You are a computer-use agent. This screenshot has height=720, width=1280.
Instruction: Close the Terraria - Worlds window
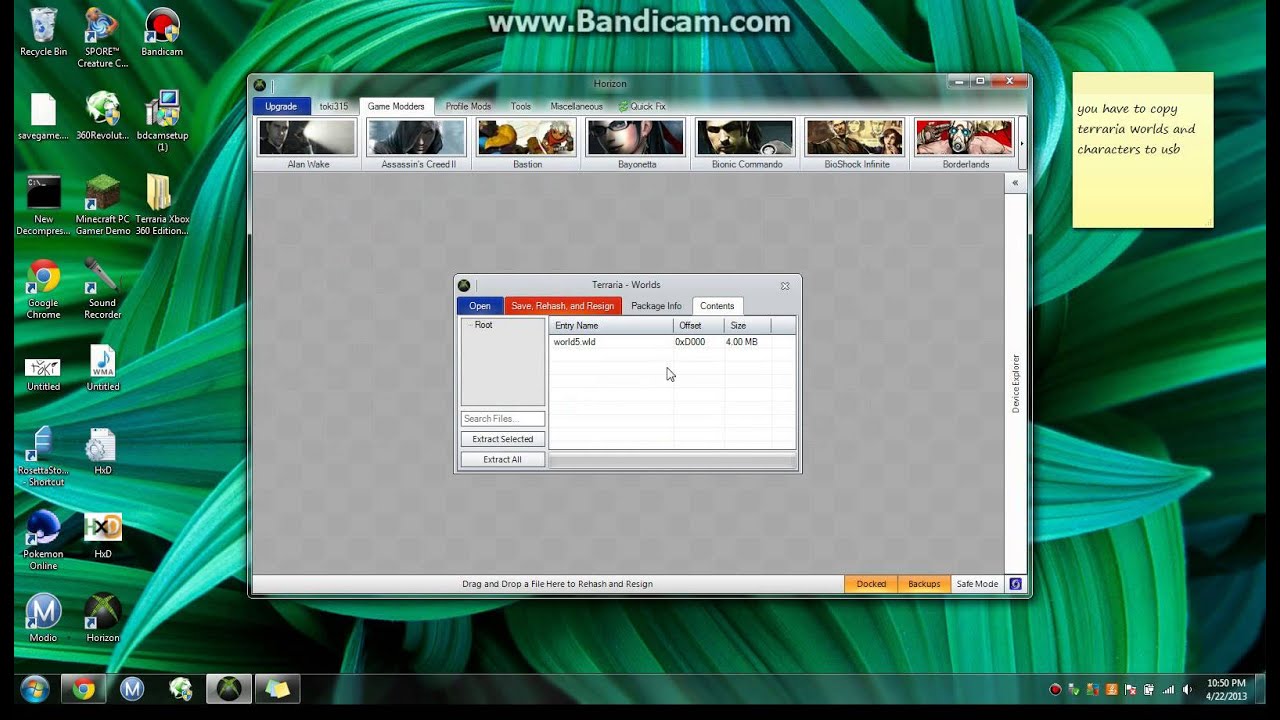click(x=785, y=285)
